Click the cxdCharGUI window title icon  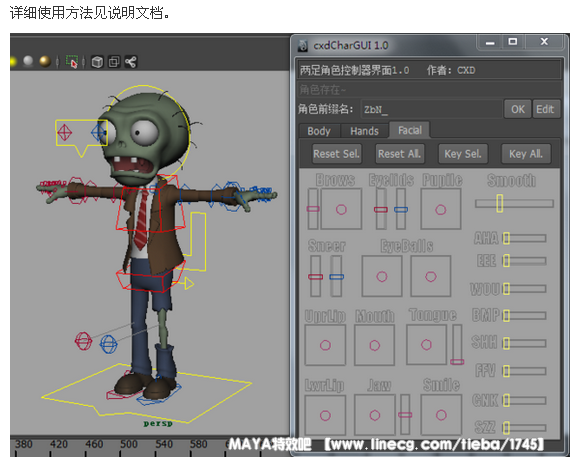point(303,45)
